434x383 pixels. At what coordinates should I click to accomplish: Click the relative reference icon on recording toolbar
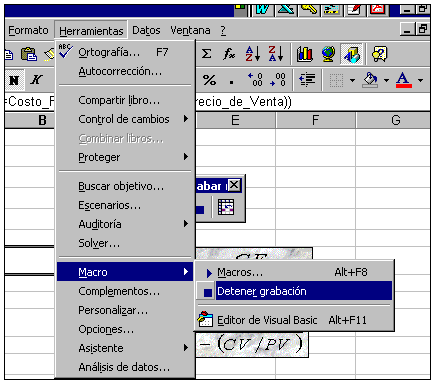tap(226, 207)
